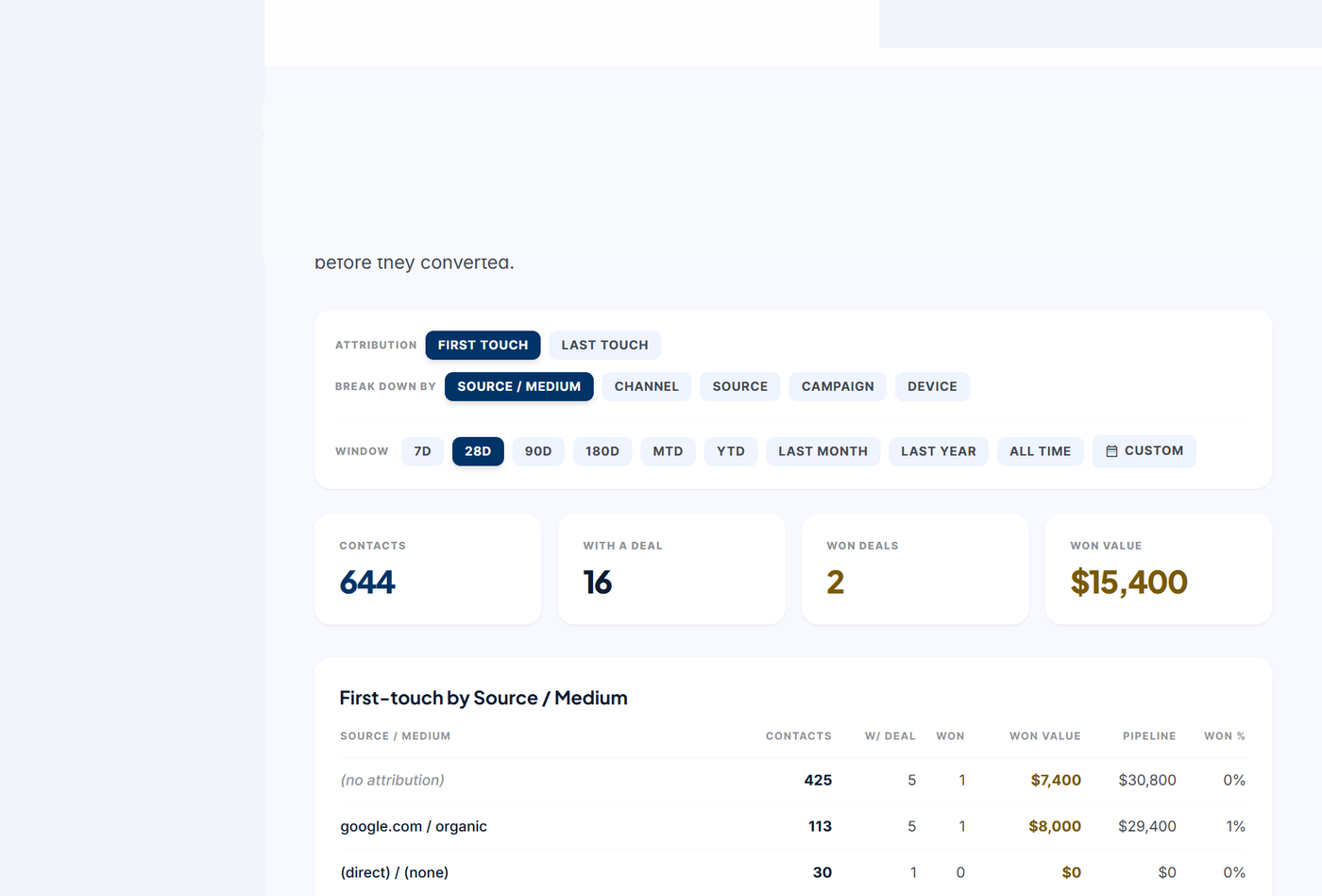
Task: Break down by Campaign
Action: tap(838, 387)
